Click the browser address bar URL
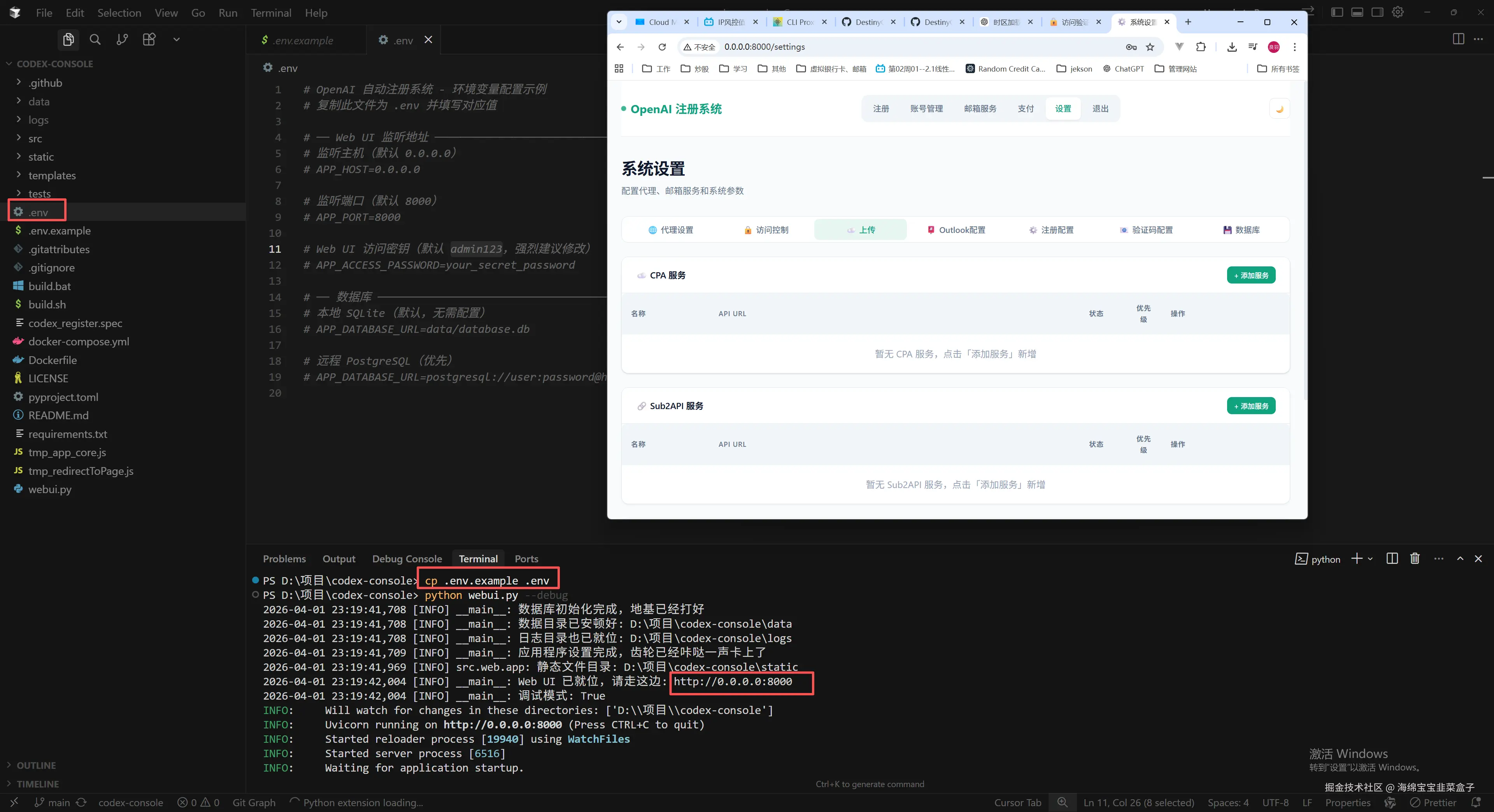This screenshot has width=1494, height=812. pos(765,47)
